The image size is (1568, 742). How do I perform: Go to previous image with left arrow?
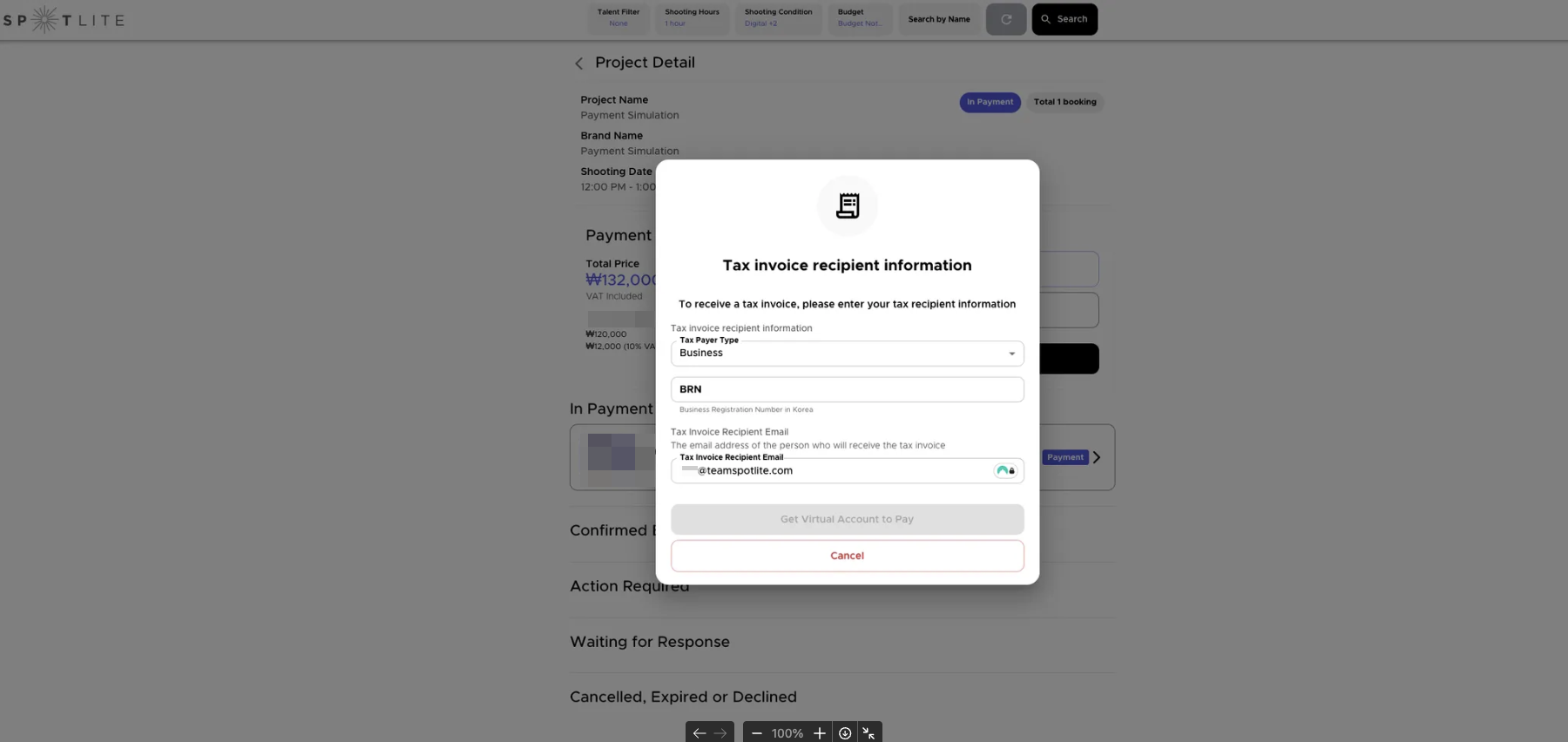click(x=699, y=733)
